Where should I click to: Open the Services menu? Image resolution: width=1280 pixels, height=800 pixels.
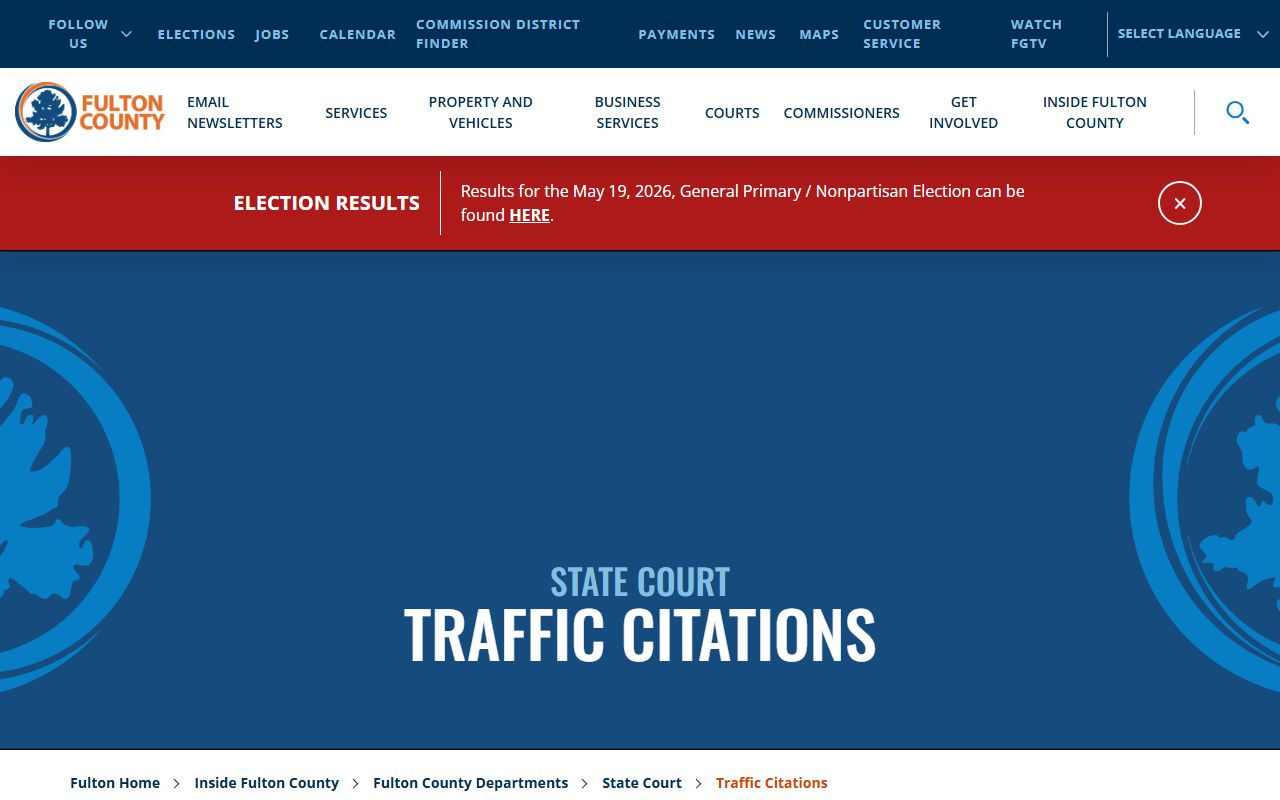[x=356, y=113]
